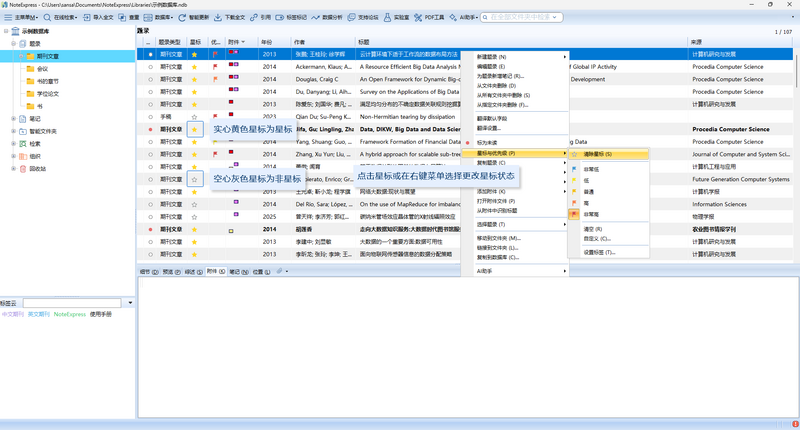Open the 实验室 flask icon
Image resolution: width=800 pixels, height=430 pixels.
pyautogui.click(x=387, y=17)
